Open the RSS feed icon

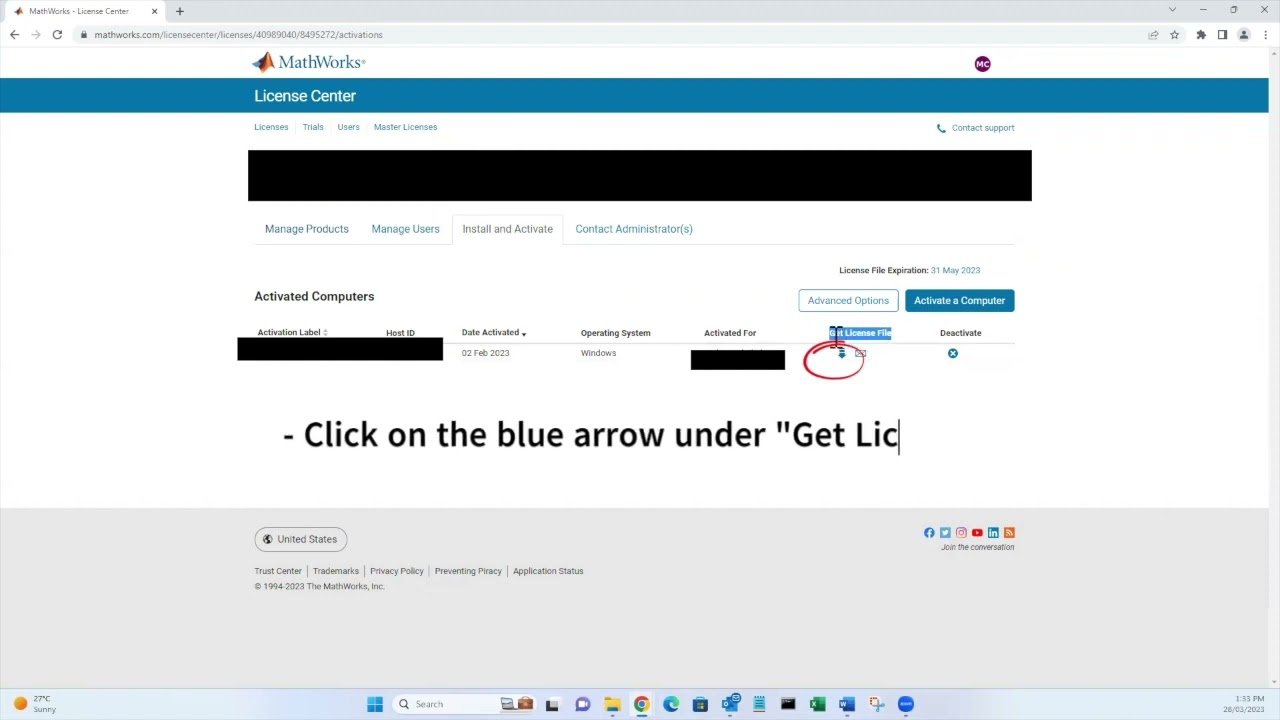click(1009, 533)
